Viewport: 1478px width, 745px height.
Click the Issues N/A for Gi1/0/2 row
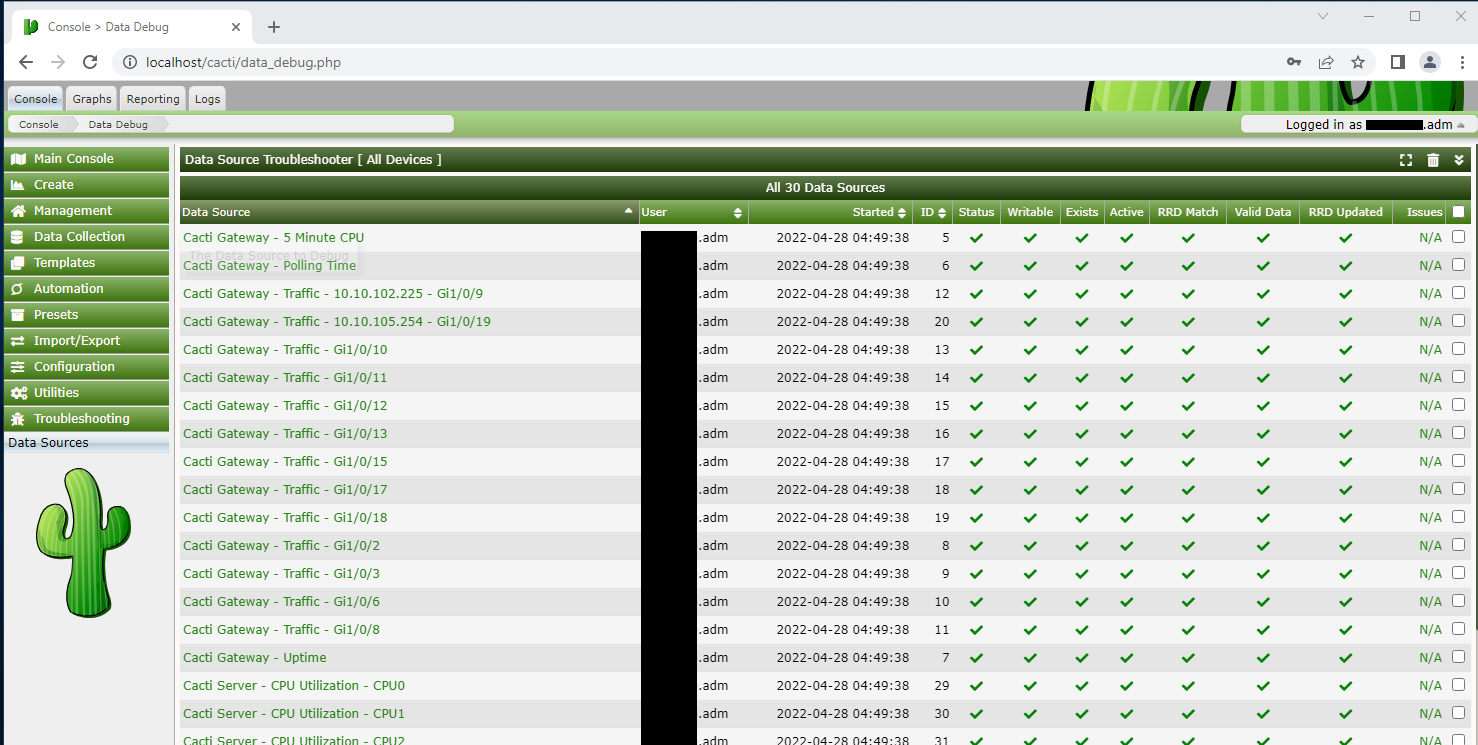coord(1430,546)
